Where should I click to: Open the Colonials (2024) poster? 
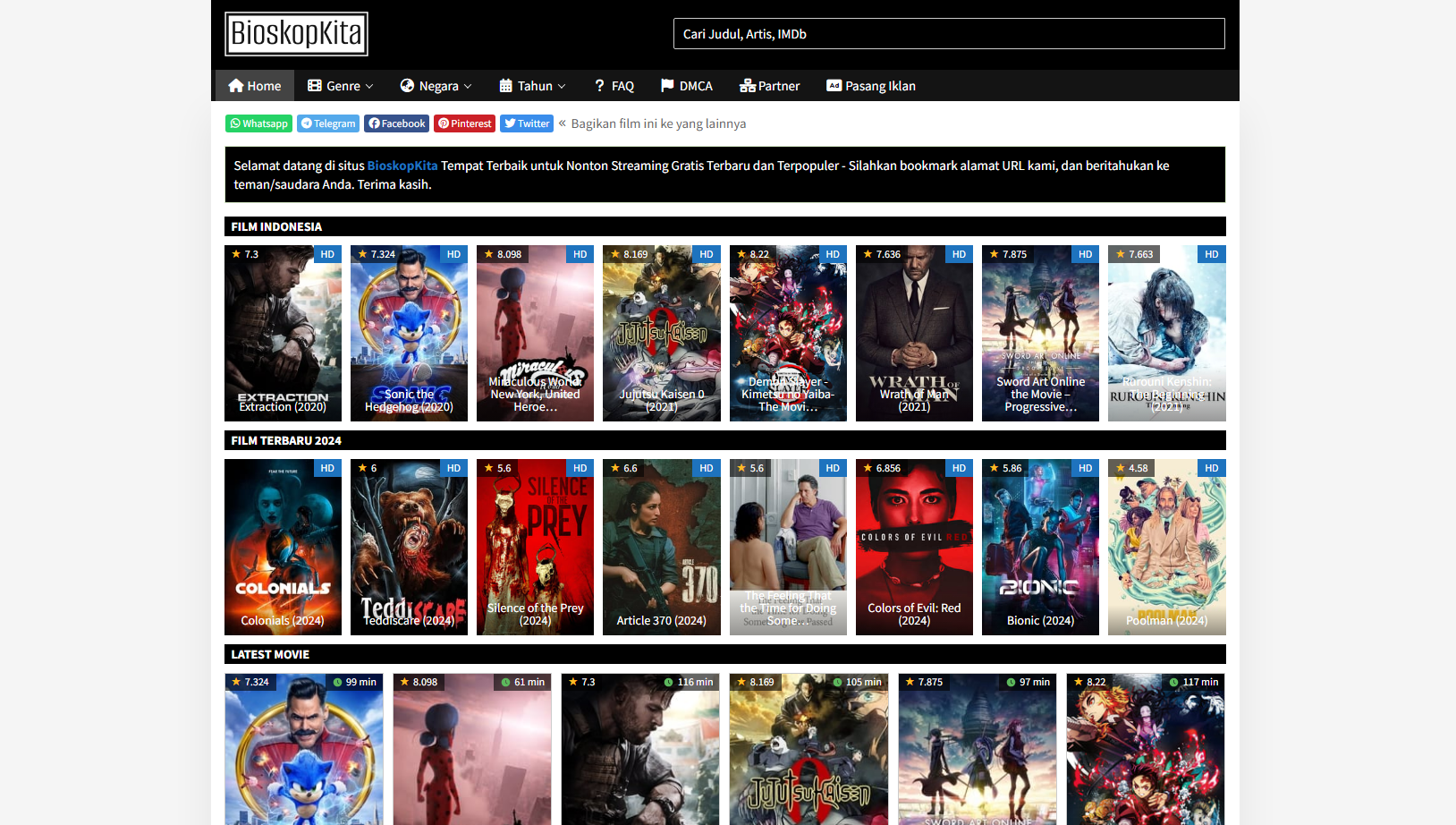tap(283, 547)
